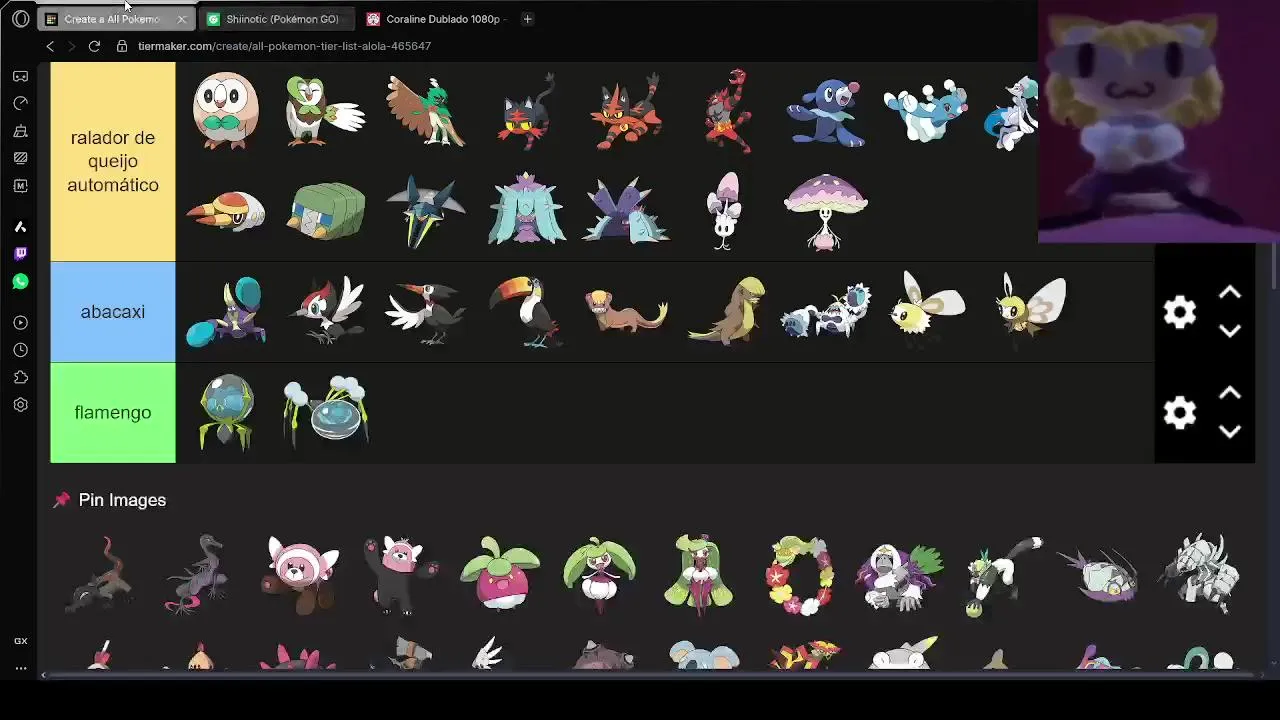Open the Player sidebar icon

pyautogui.click(x=20, y=323)
